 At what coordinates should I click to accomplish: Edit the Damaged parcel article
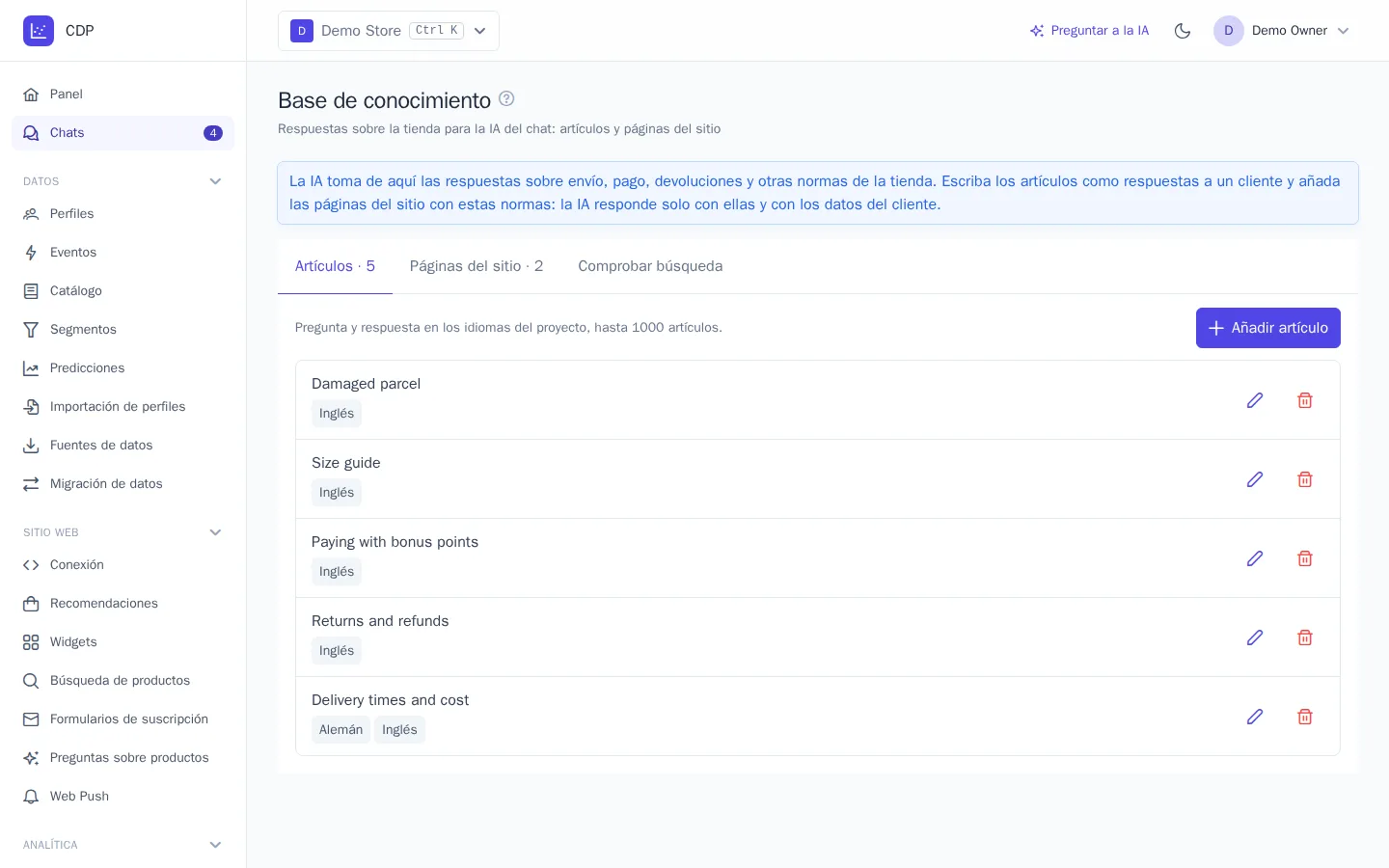click(1255, 400)
